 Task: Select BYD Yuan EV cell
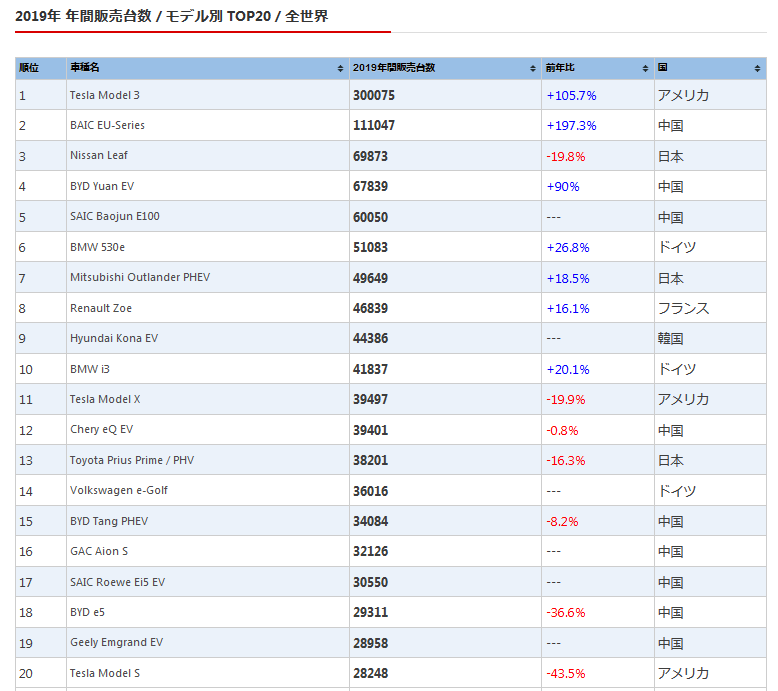208,186
